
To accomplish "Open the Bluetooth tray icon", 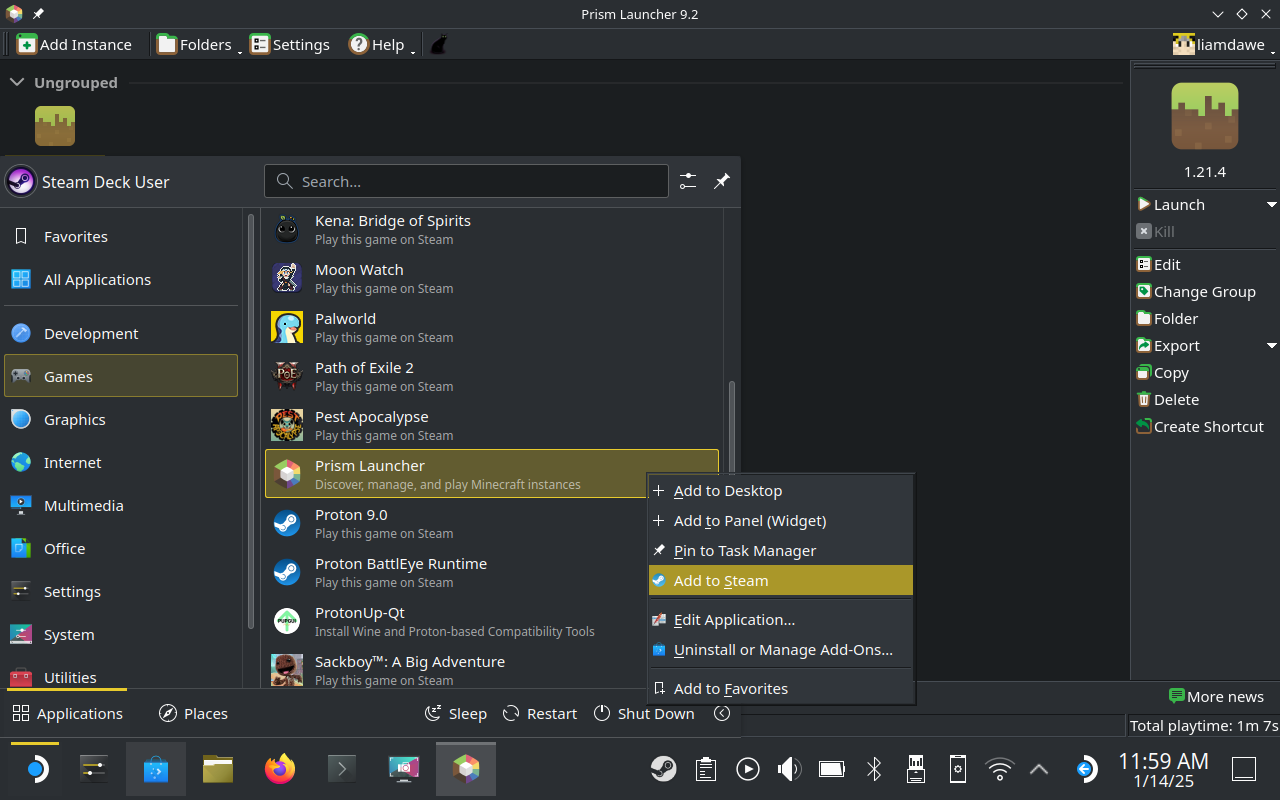I will tap(874, 768).
